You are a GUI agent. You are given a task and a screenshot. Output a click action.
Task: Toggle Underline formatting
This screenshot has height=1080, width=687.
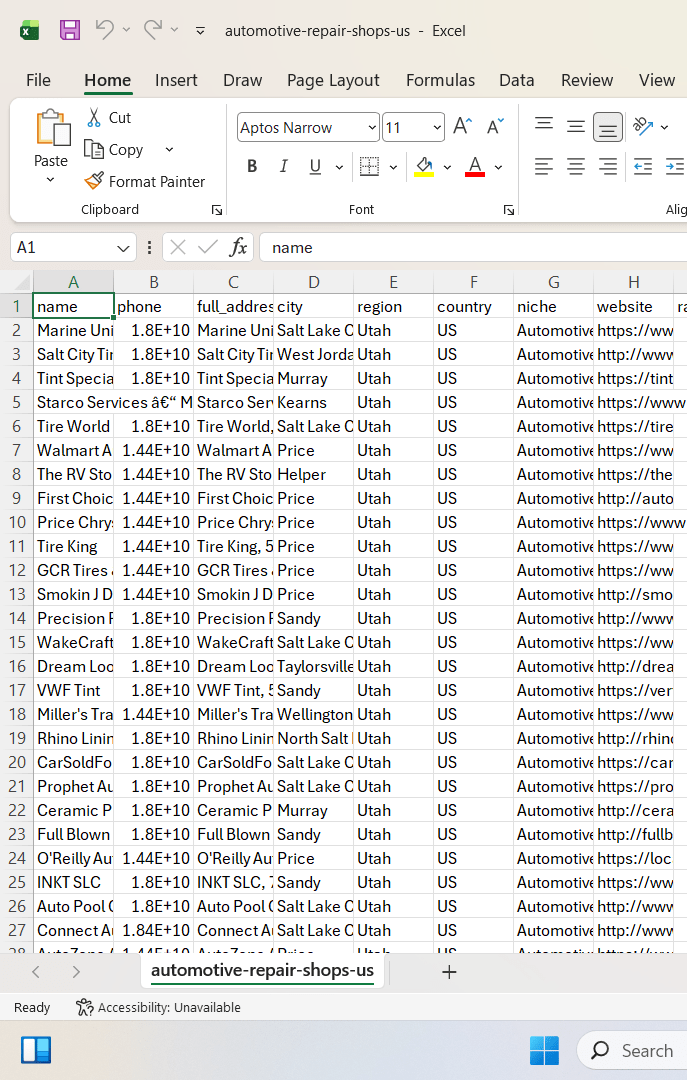(x=315, y=167)
